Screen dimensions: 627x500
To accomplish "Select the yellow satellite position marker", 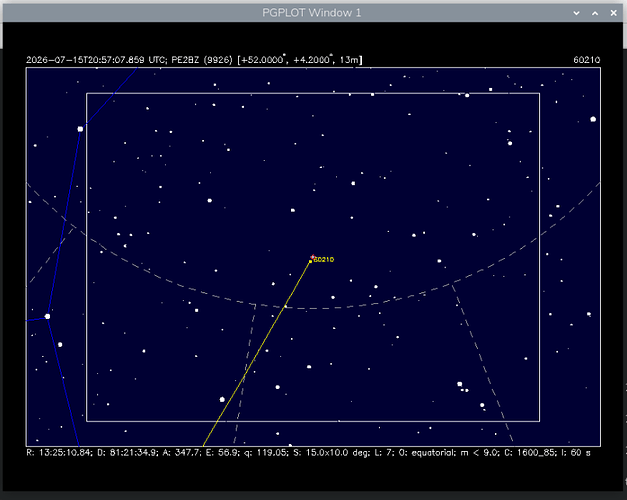I will click(x=310, y=261).
